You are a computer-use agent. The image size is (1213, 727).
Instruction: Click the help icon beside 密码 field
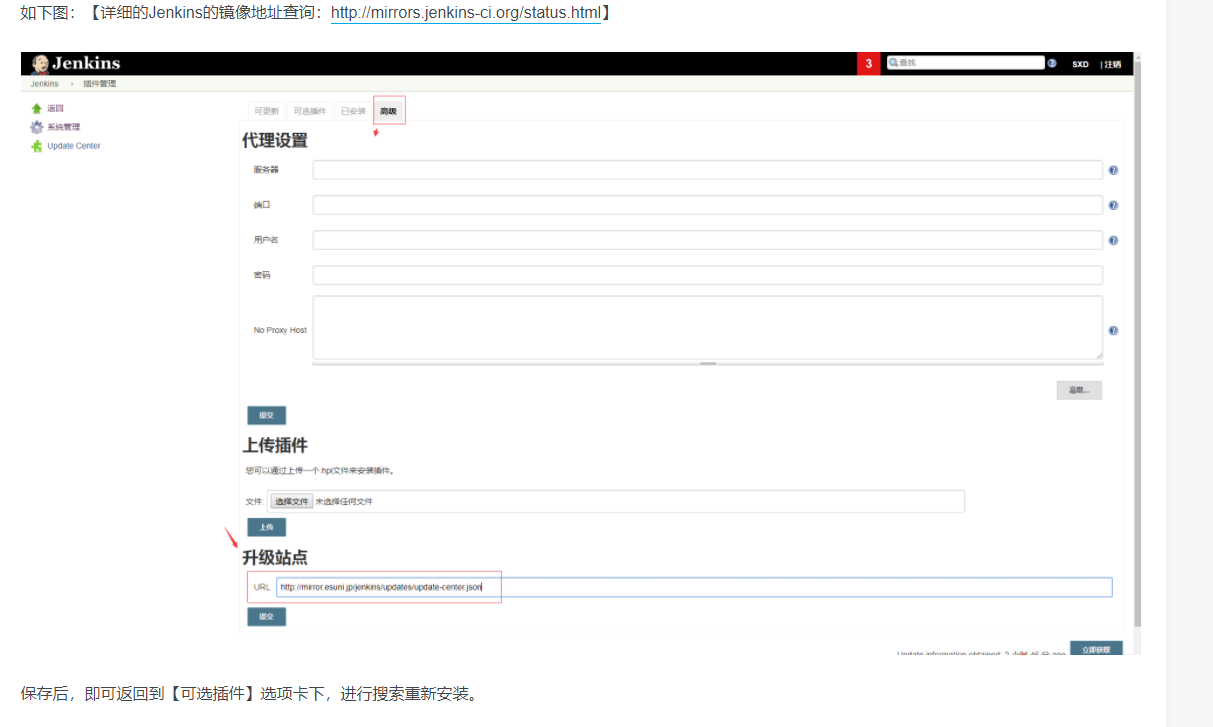tap(1113, 275)
